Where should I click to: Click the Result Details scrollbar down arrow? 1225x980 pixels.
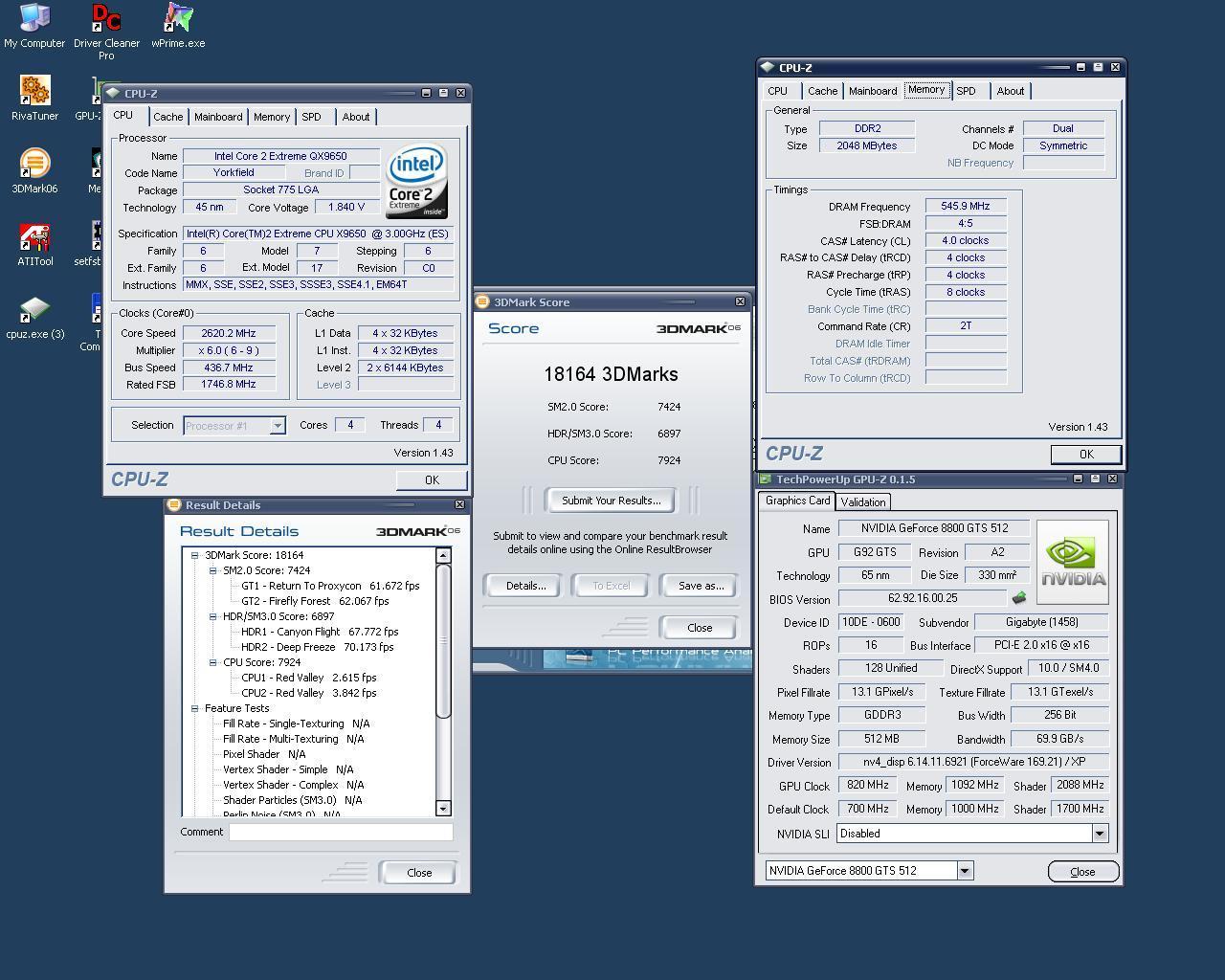pos(443,809)
